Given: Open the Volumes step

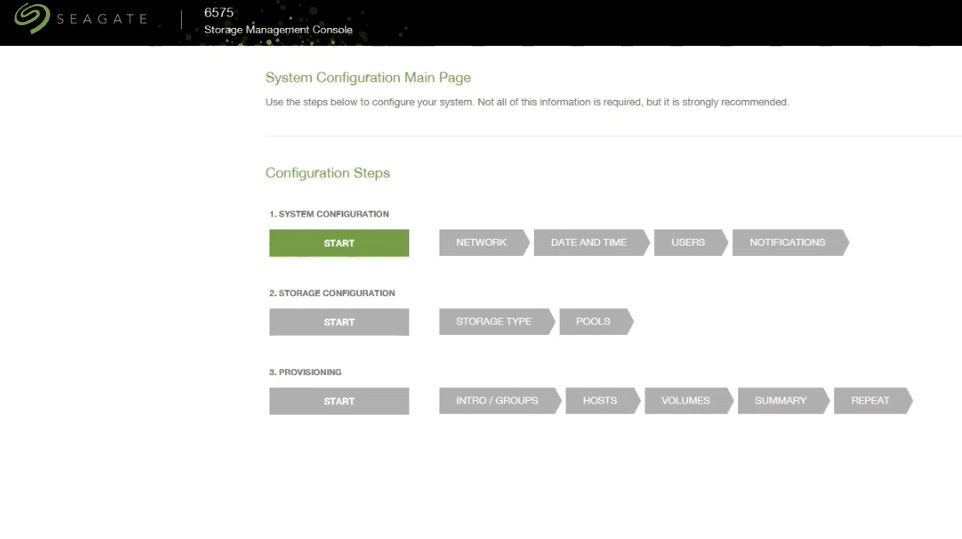Looking at the screenshot, I should point(688,400).
